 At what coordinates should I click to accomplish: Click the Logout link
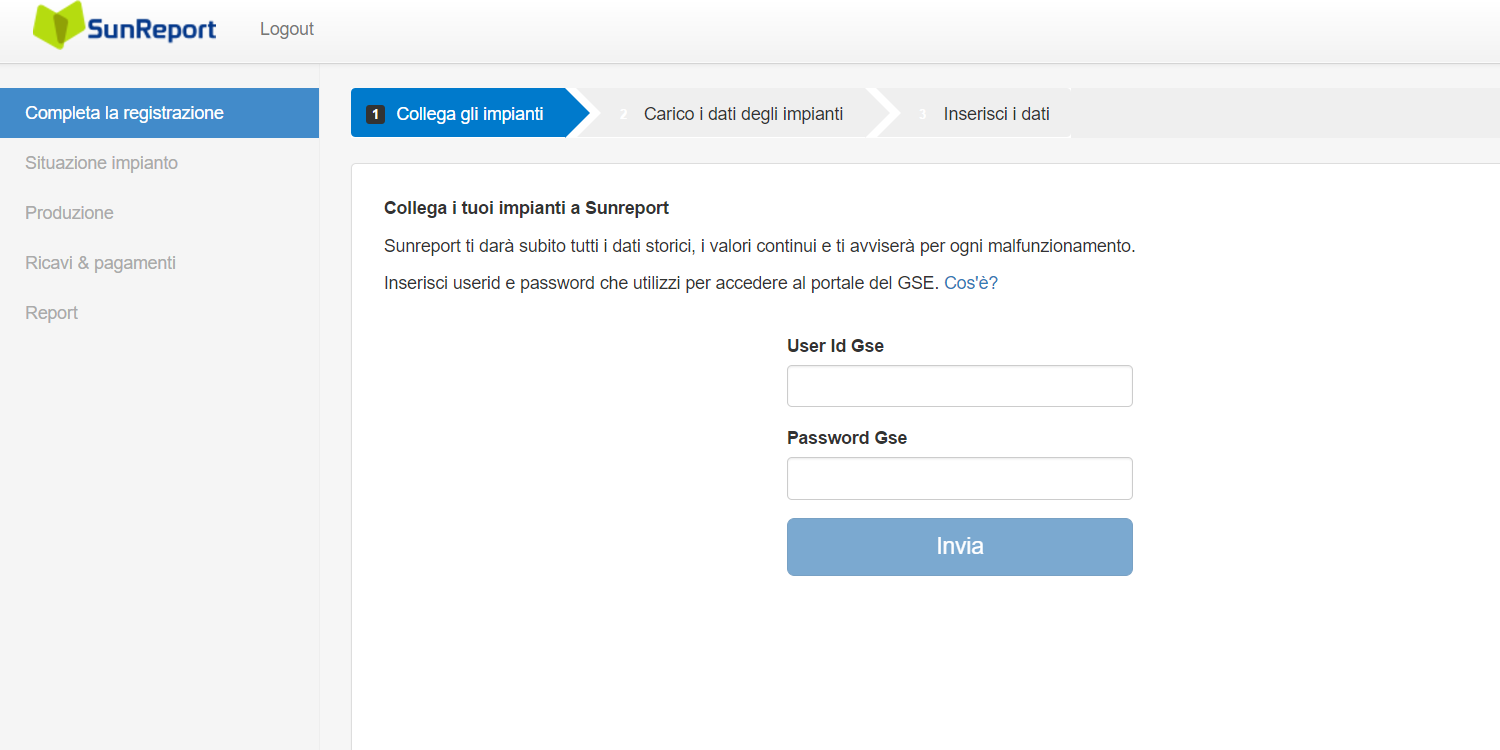point(287,29)
